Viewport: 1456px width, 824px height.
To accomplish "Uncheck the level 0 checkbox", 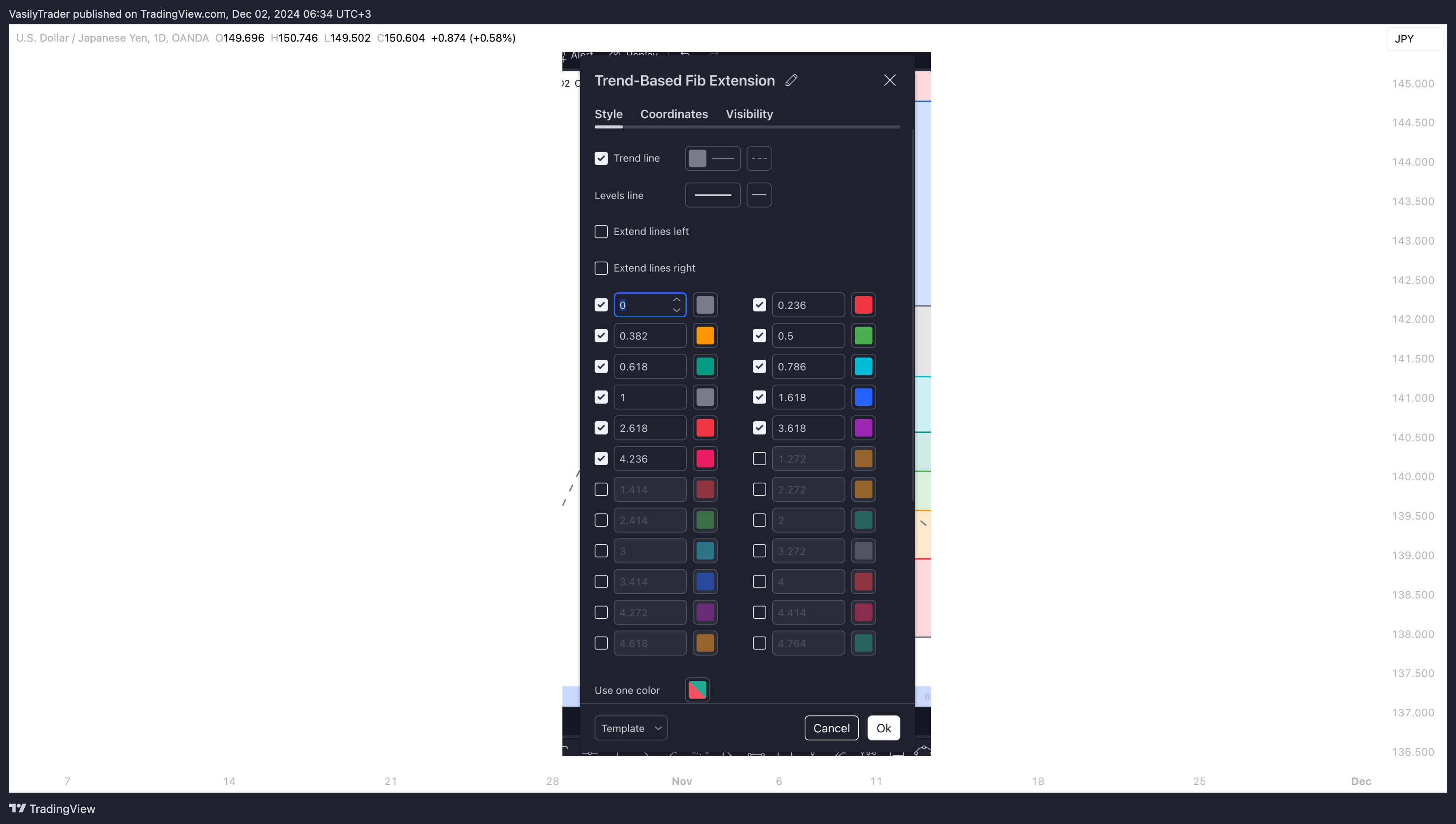I will (x=601, y=305).
